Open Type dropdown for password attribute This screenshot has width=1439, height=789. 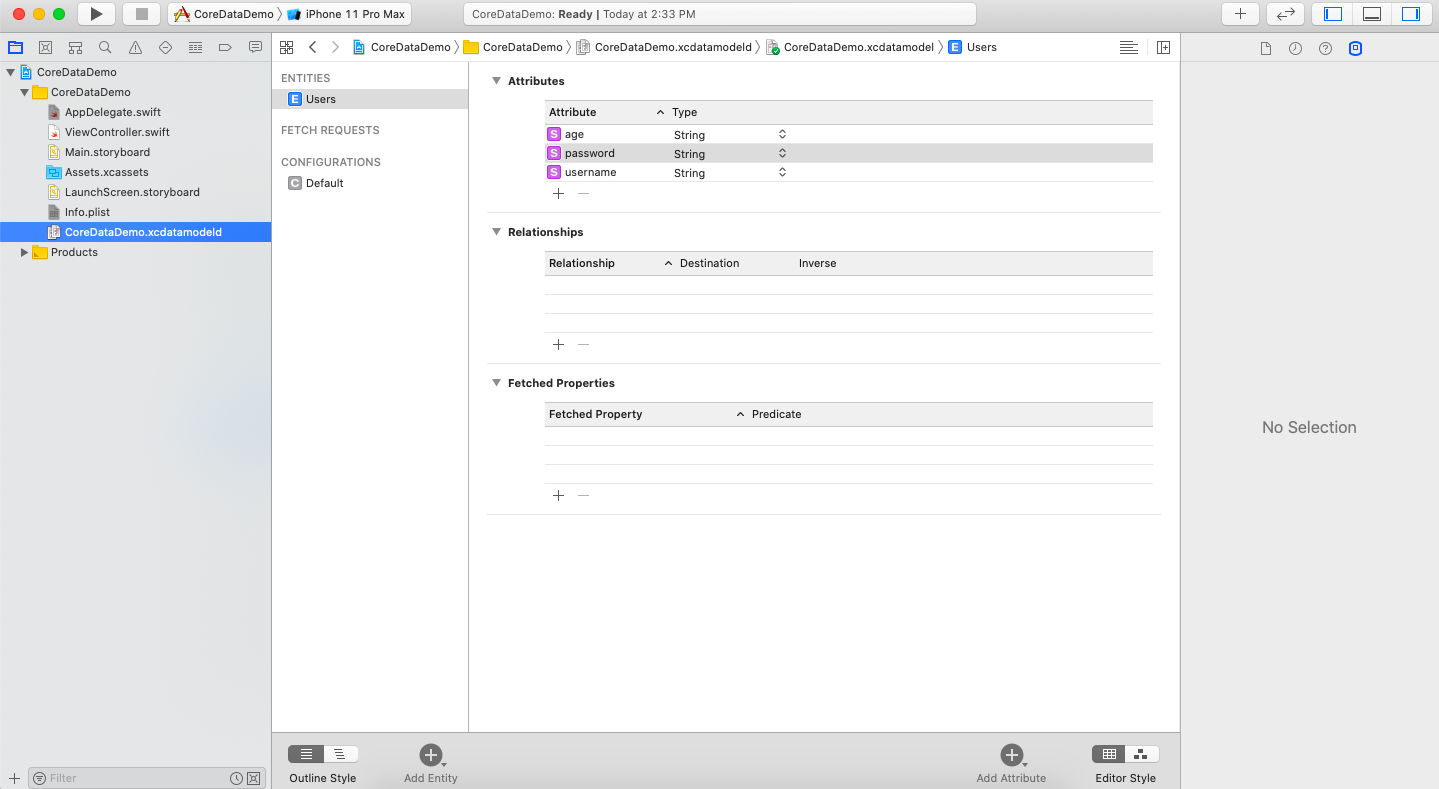(782, 154)
